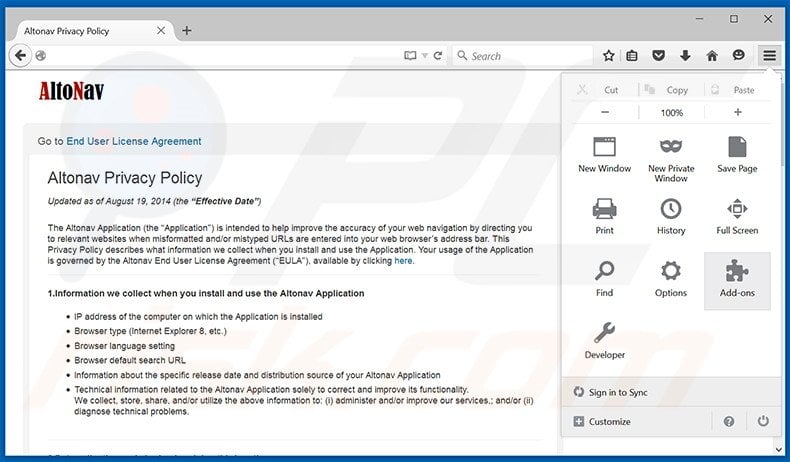Open a New Private Window
Screen dimensions: 790x462
[x=671, y=159]
